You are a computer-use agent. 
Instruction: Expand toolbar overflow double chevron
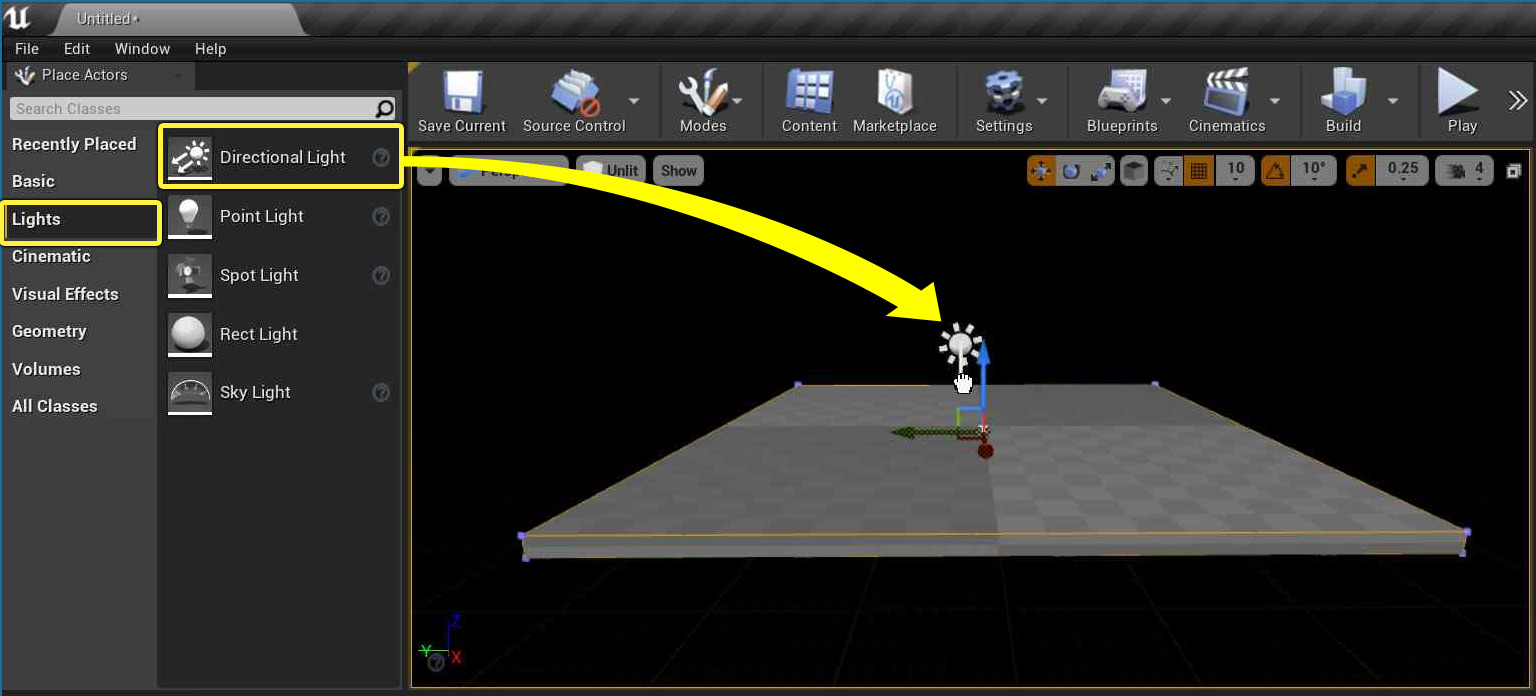point(1518,99)
